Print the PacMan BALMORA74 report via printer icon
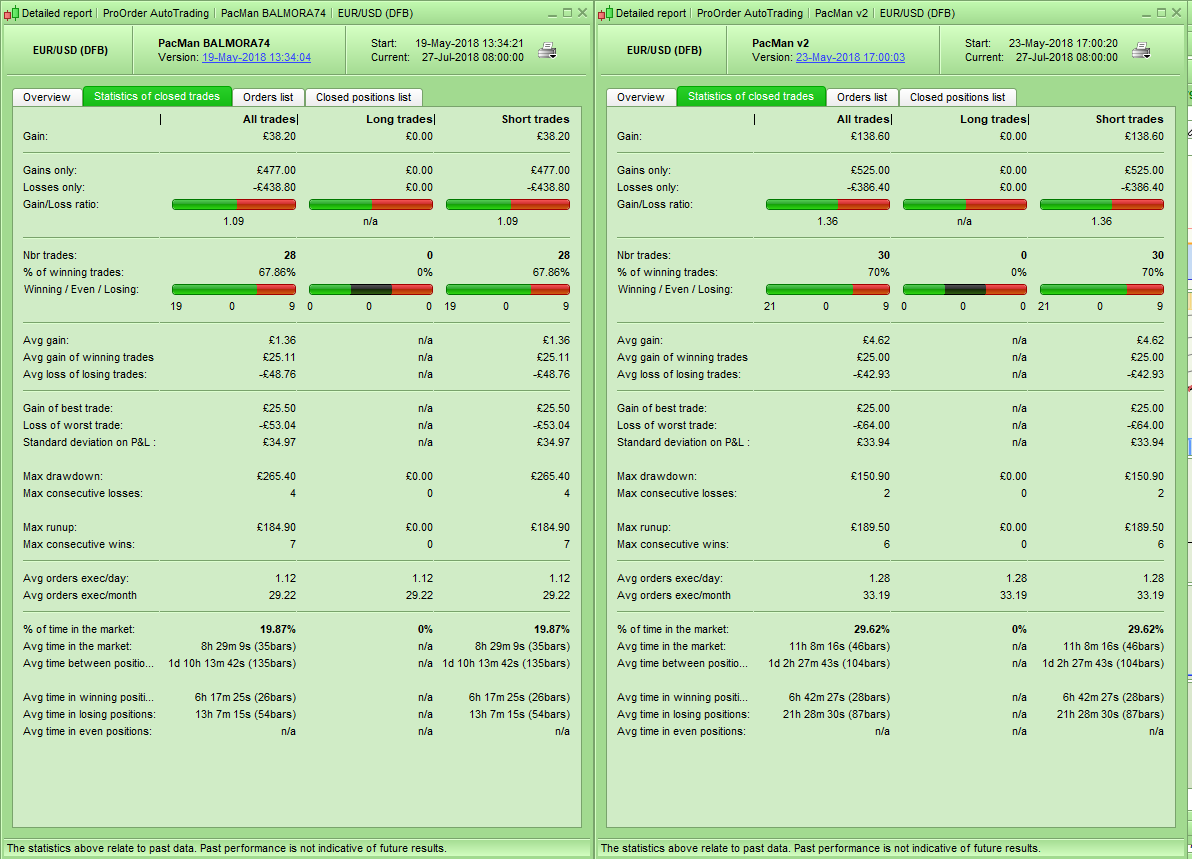Screen dimensions: 1192x859 point(547,51)
